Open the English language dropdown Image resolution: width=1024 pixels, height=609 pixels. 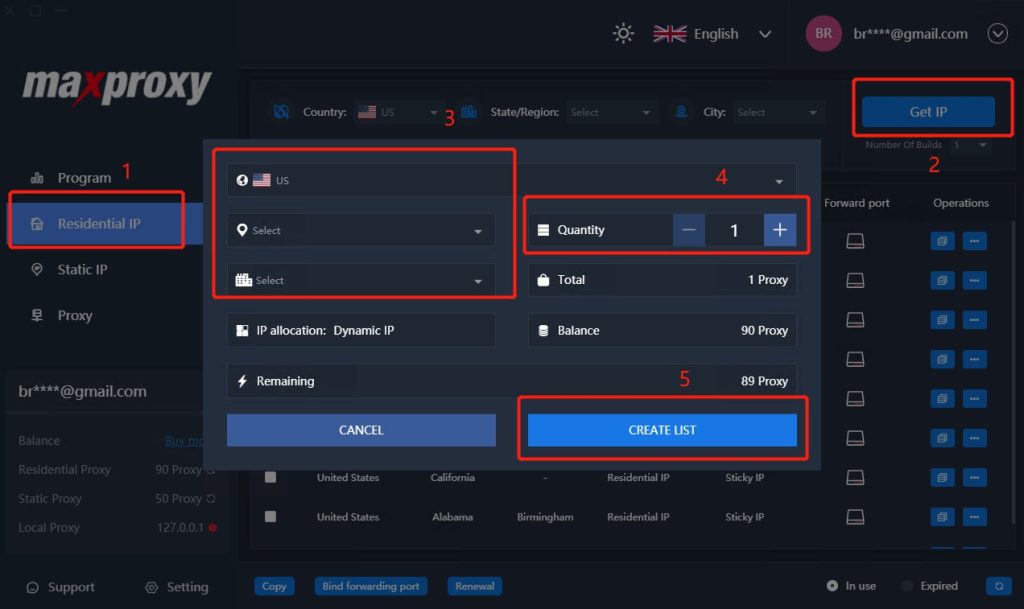pyautogui.click(x=712, y=34)
